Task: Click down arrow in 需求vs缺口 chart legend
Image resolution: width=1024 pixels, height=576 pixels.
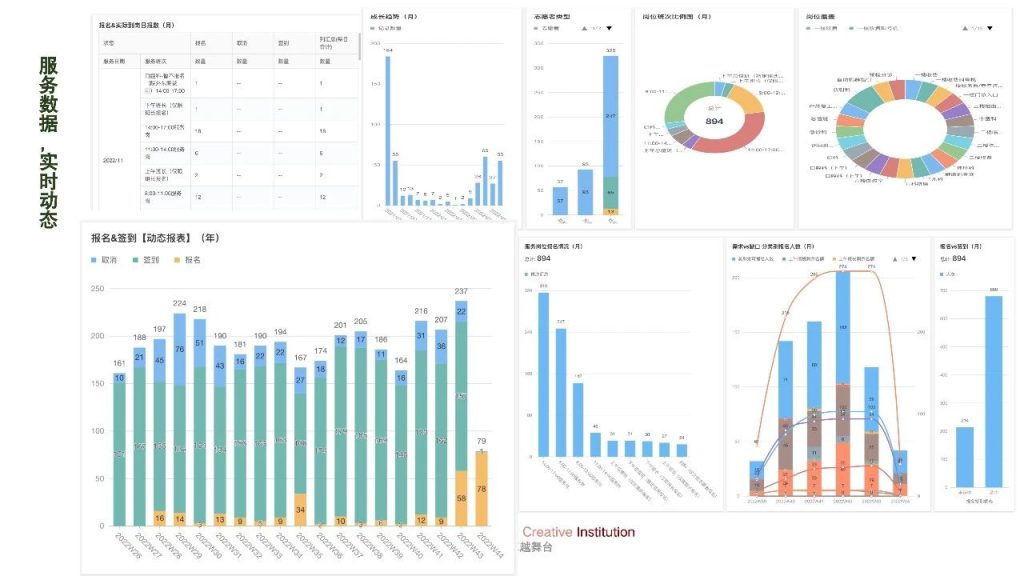Action: pos(914,259)
